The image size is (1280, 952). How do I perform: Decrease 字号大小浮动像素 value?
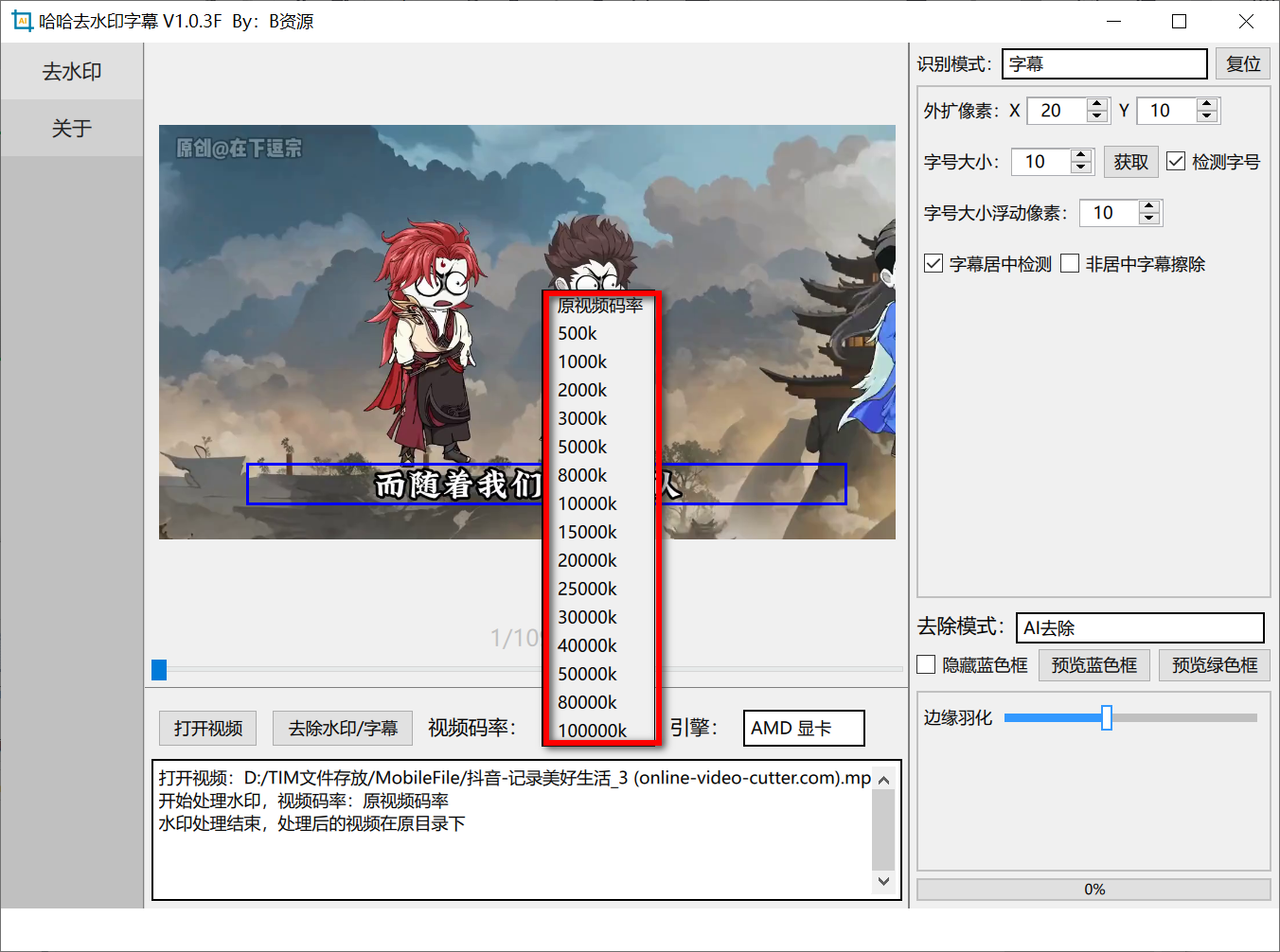point(1149,219)
